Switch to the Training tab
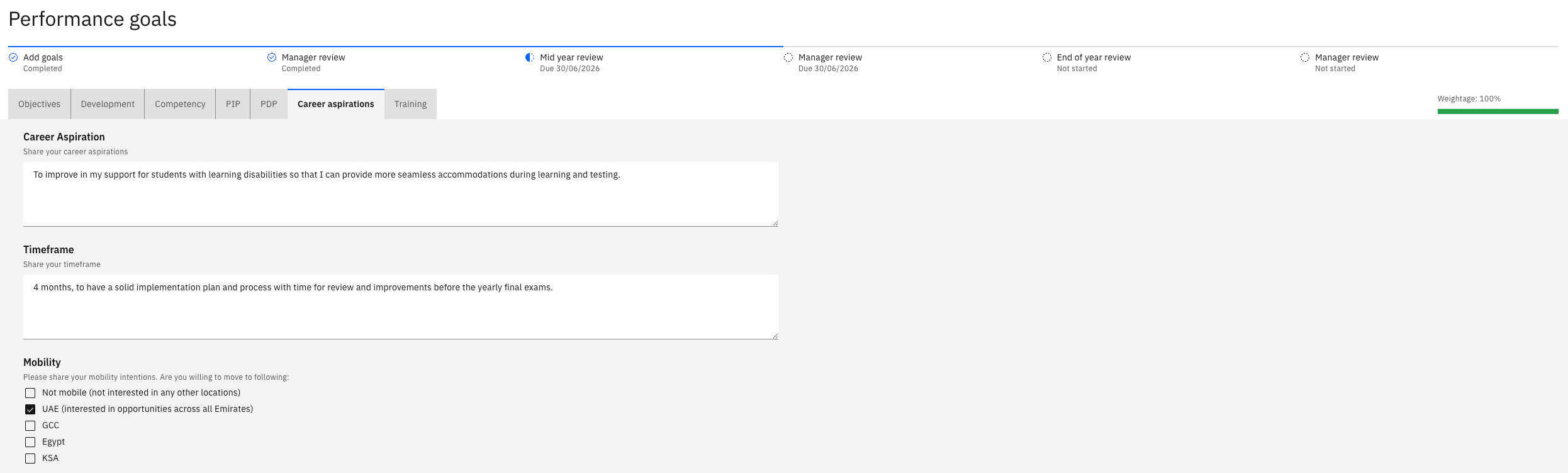Image resolution: width=1568 pixels, height=473 pixels. tap(410, 104)
